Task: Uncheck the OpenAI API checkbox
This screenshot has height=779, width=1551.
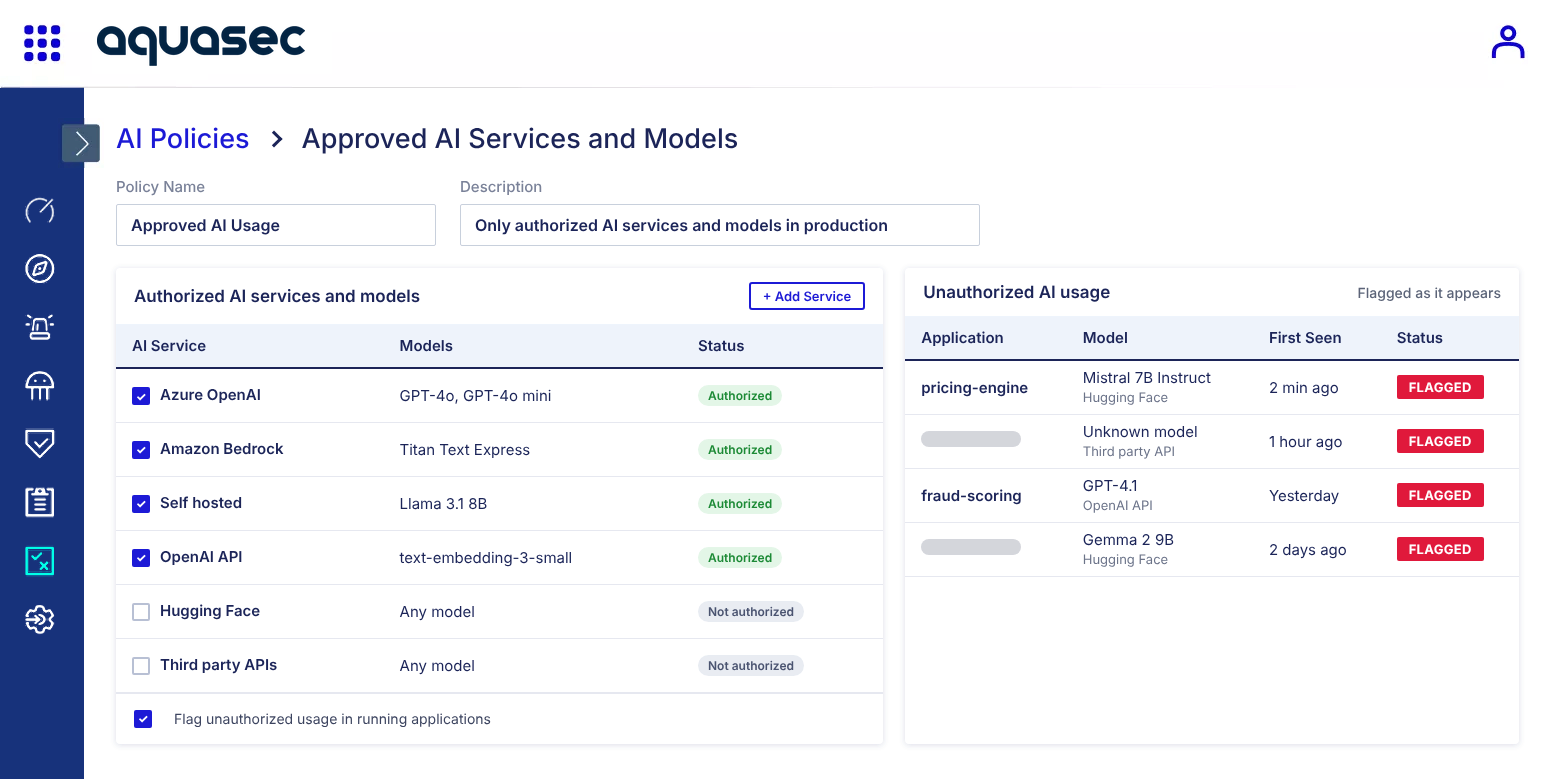Action: click(x=141, y=558)
